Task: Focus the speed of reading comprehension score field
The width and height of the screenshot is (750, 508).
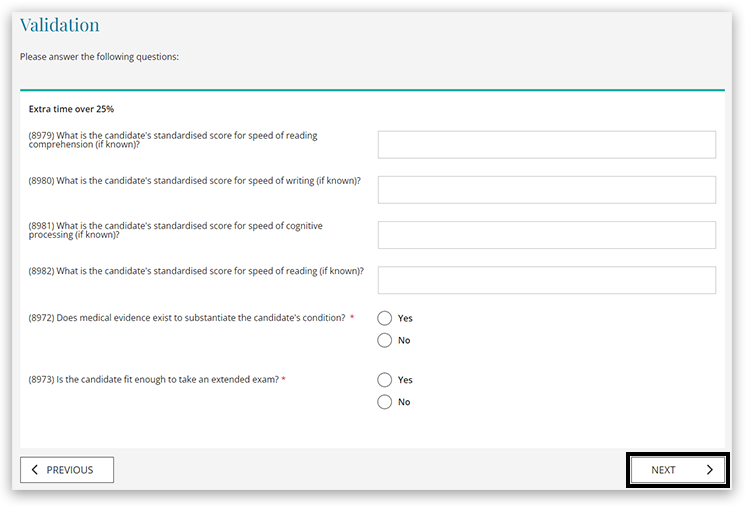Action: point(546,145)
